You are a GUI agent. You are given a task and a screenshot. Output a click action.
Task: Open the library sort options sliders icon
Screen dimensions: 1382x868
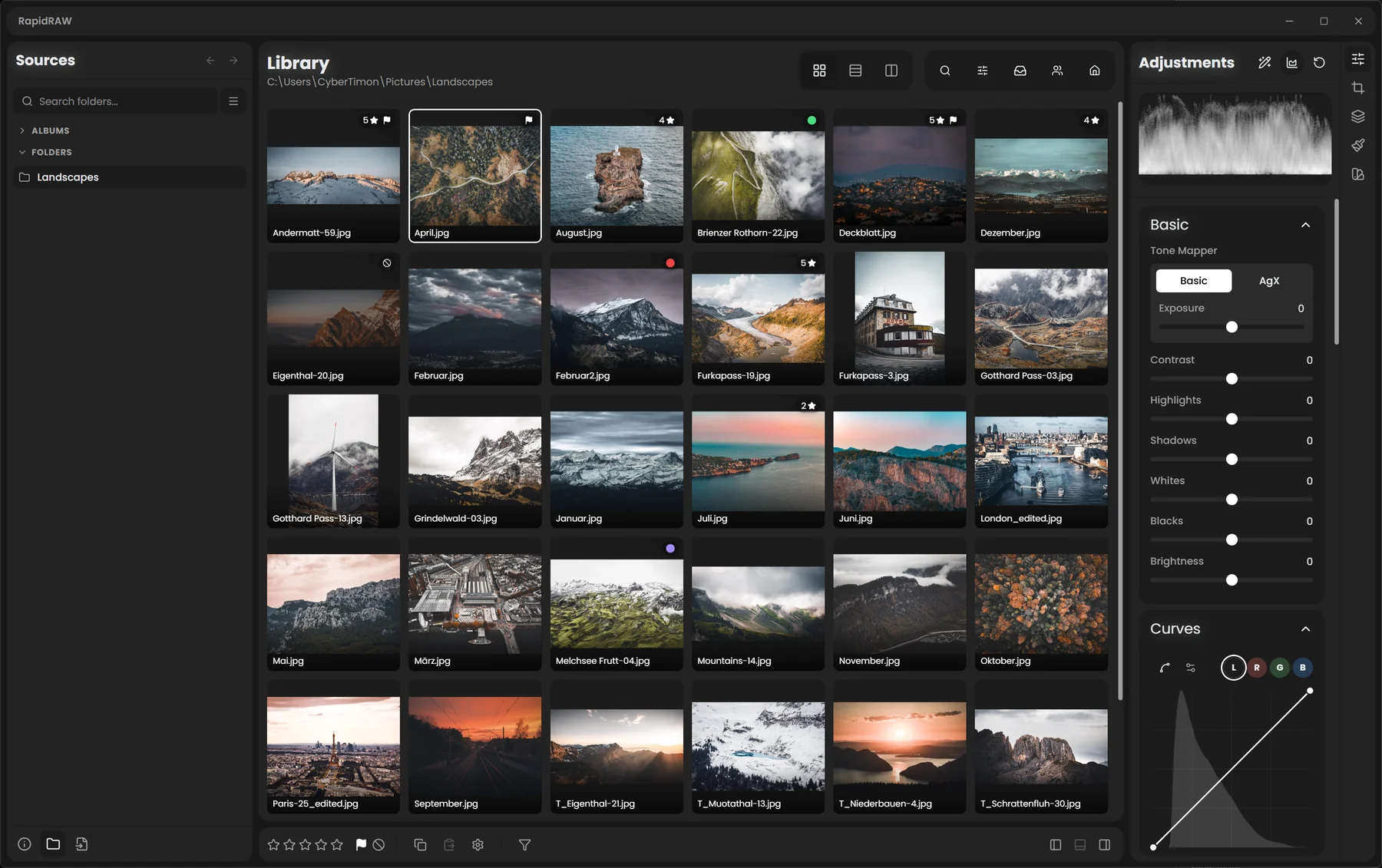tap(982, 71)
